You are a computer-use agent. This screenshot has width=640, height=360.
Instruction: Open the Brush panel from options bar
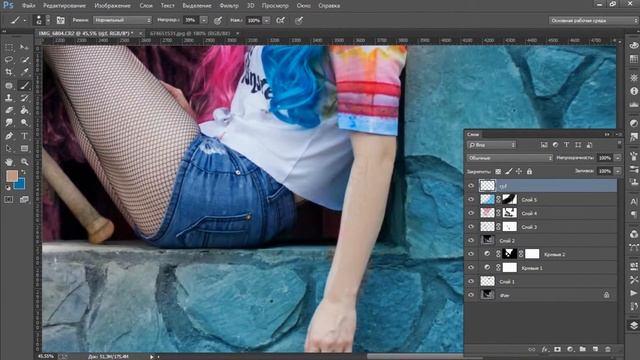coord(60,20)
